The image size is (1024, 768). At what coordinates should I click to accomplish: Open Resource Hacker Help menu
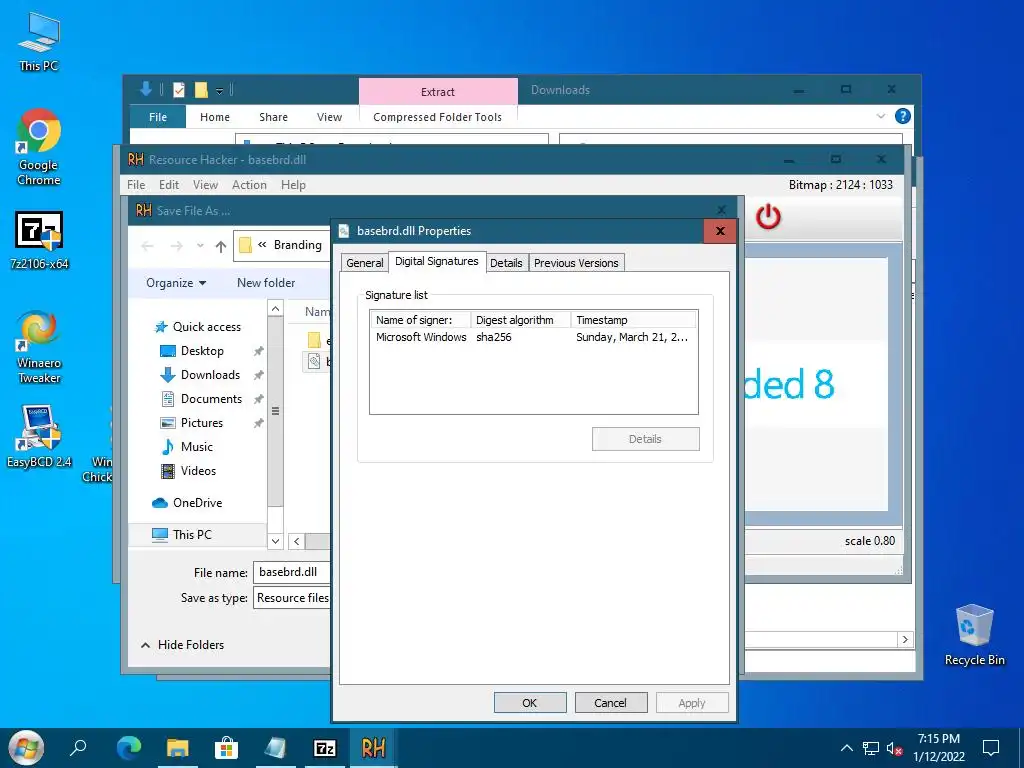click(x=293, y=185)
